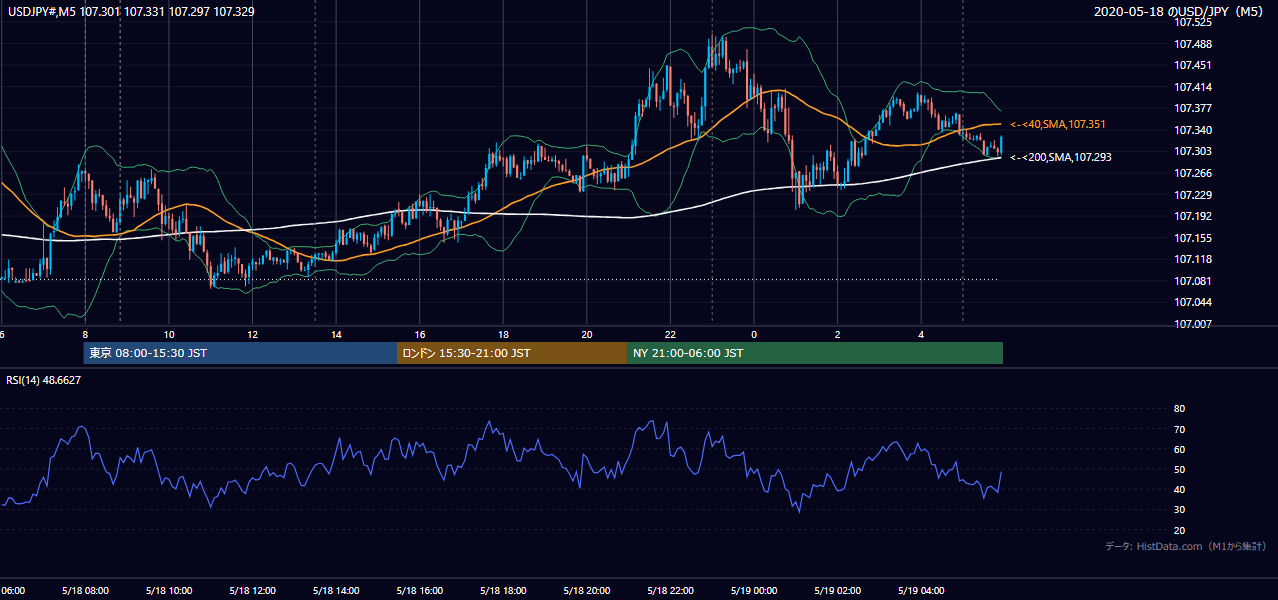This screenshot has height=600, width=1278.
Task: Select the 東京 08:00-15:30 JST session bar
Action: click(x=241, y=353)
